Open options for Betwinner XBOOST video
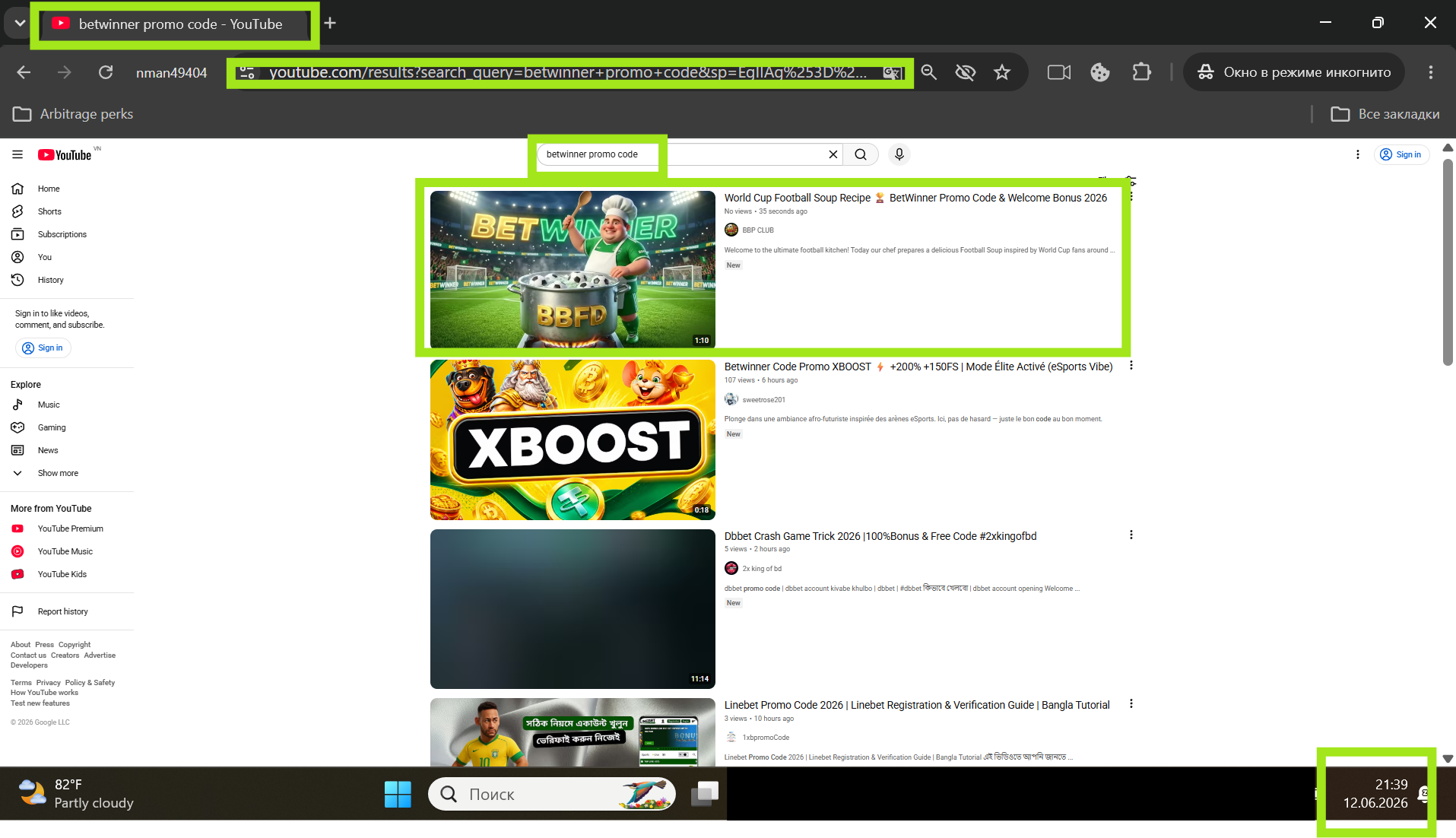The image size is (1456, 838). [x=1131, y=365]
